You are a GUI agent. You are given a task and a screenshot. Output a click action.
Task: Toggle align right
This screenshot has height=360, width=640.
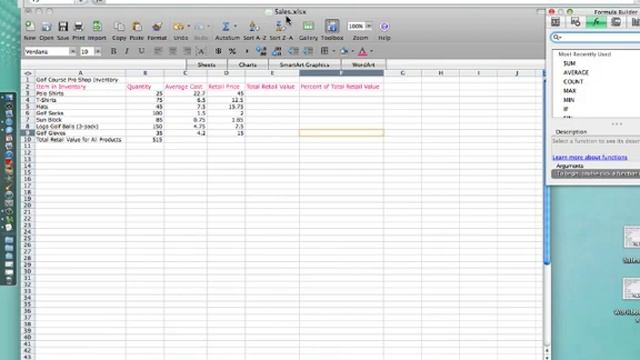pos(187,51)
